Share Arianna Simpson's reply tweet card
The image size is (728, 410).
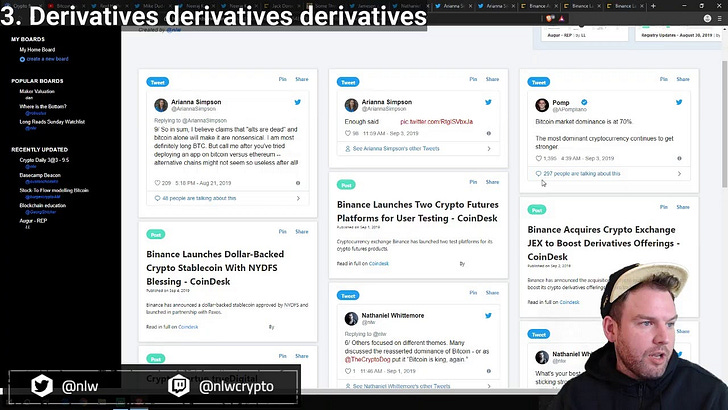pyautogui.click(x=302, y=79)
